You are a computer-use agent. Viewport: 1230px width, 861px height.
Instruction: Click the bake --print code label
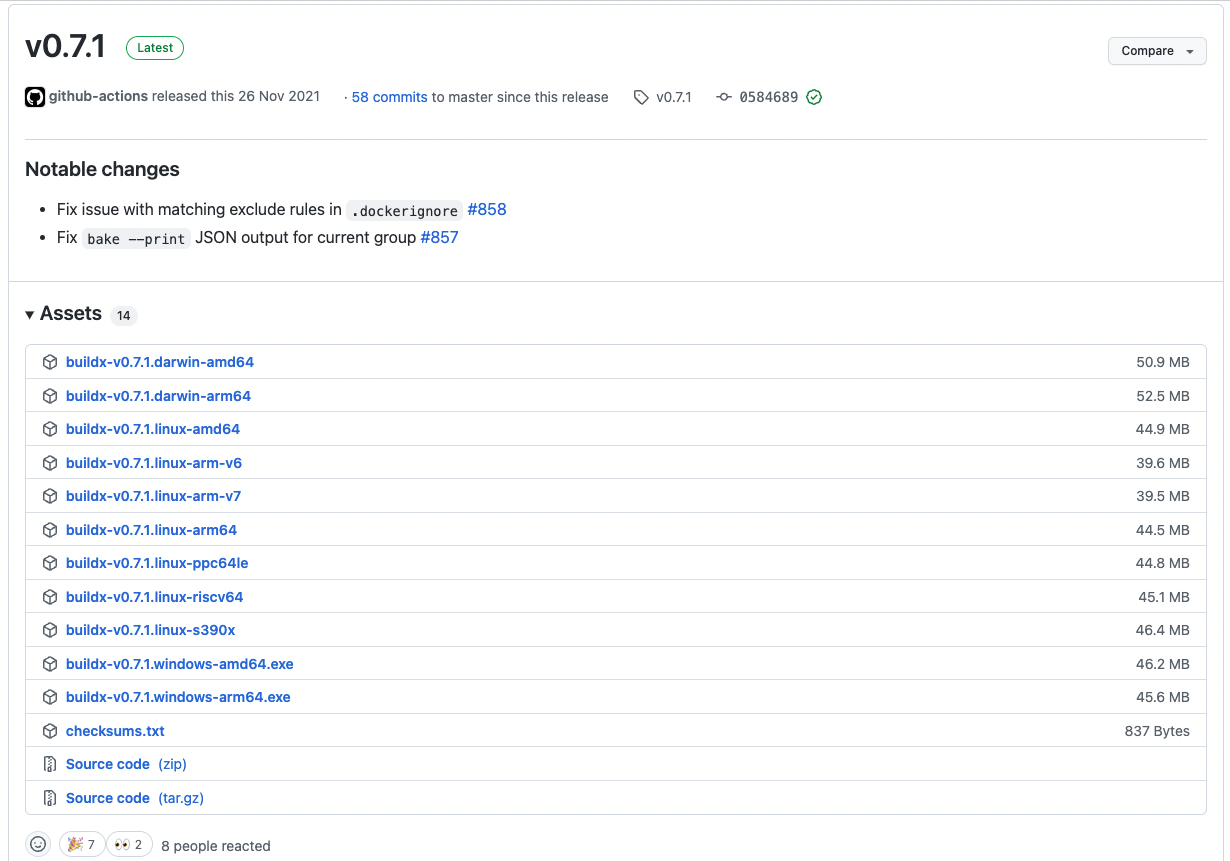[136, 239]
